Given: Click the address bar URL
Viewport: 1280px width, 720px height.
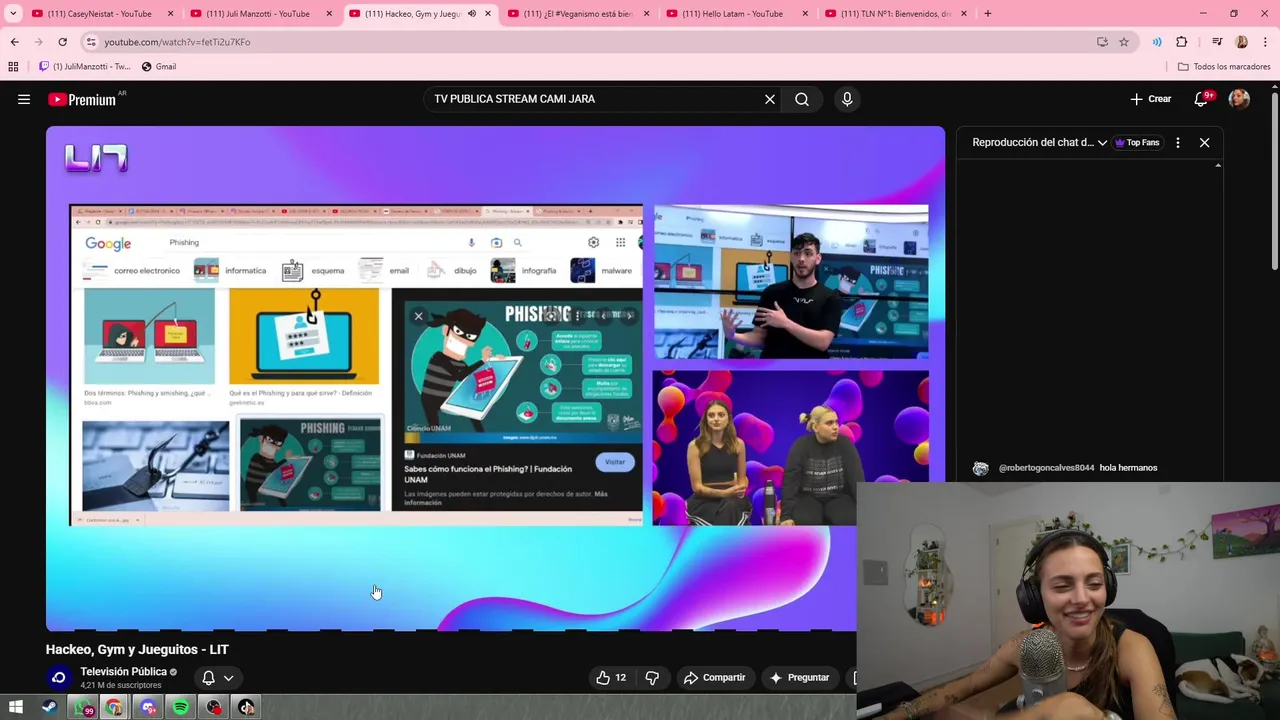Looking at the screenshot, I should [177, 42].
